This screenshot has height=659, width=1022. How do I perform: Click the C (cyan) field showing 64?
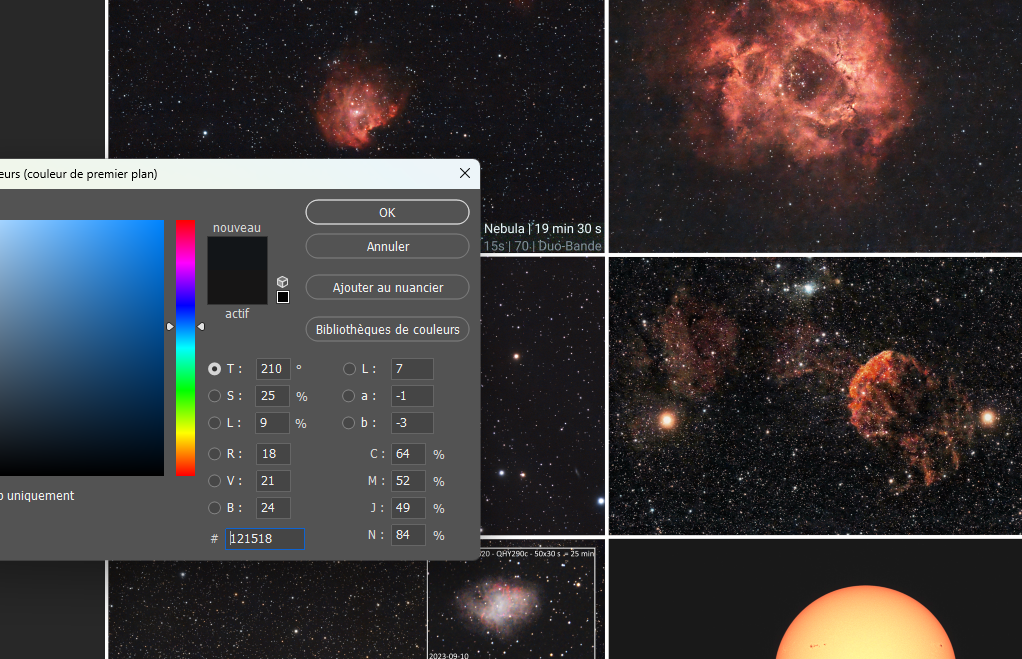tap(409, 454)
